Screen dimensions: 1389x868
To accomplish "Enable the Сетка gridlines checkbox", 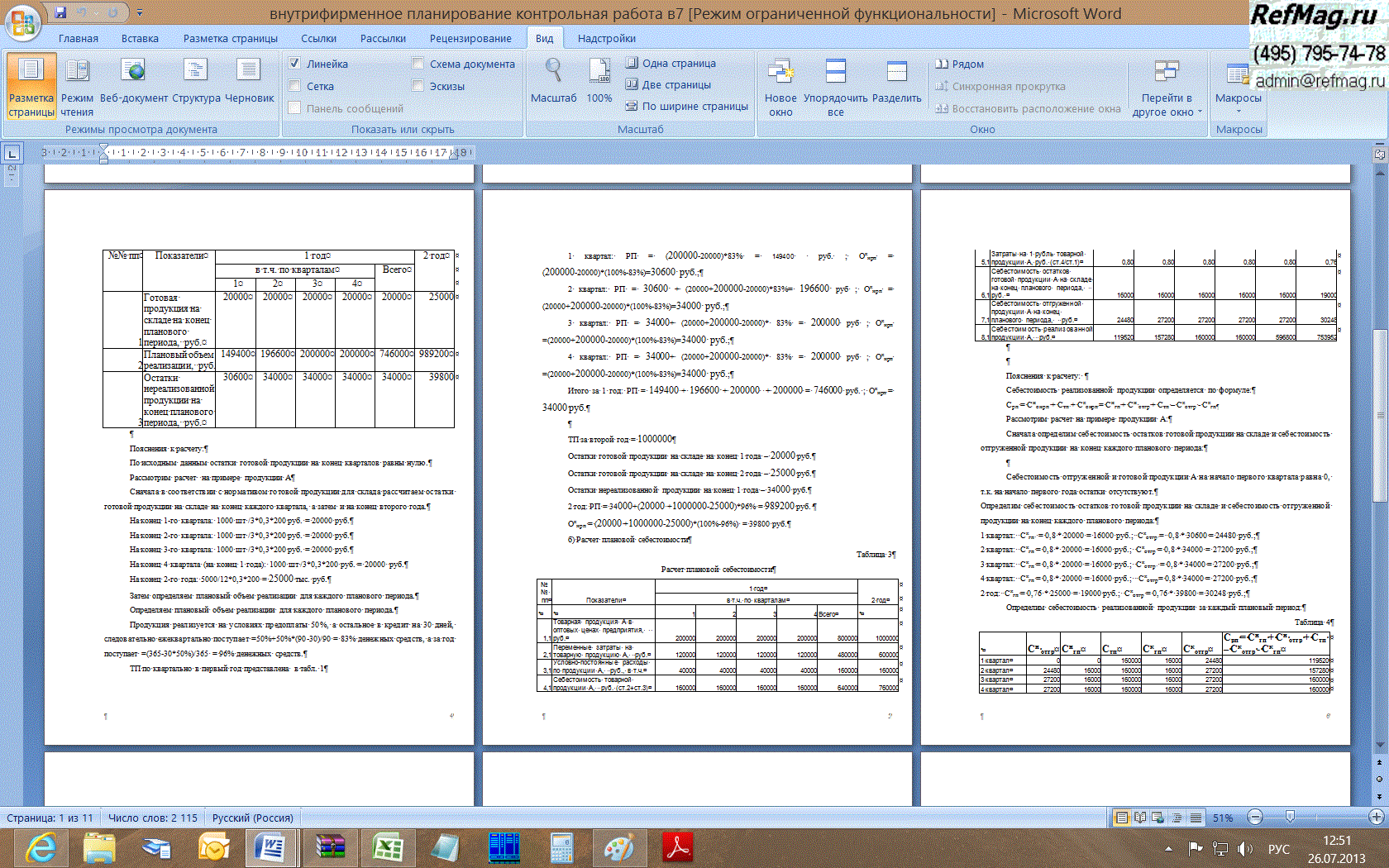I will [x=295, y=86].
